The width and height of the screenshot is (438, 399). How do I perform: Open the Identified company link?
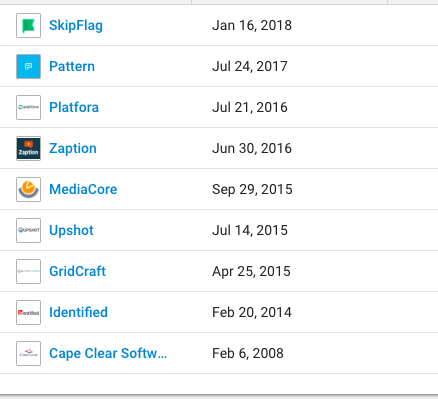pyautogui.click(x=78, y=312)
